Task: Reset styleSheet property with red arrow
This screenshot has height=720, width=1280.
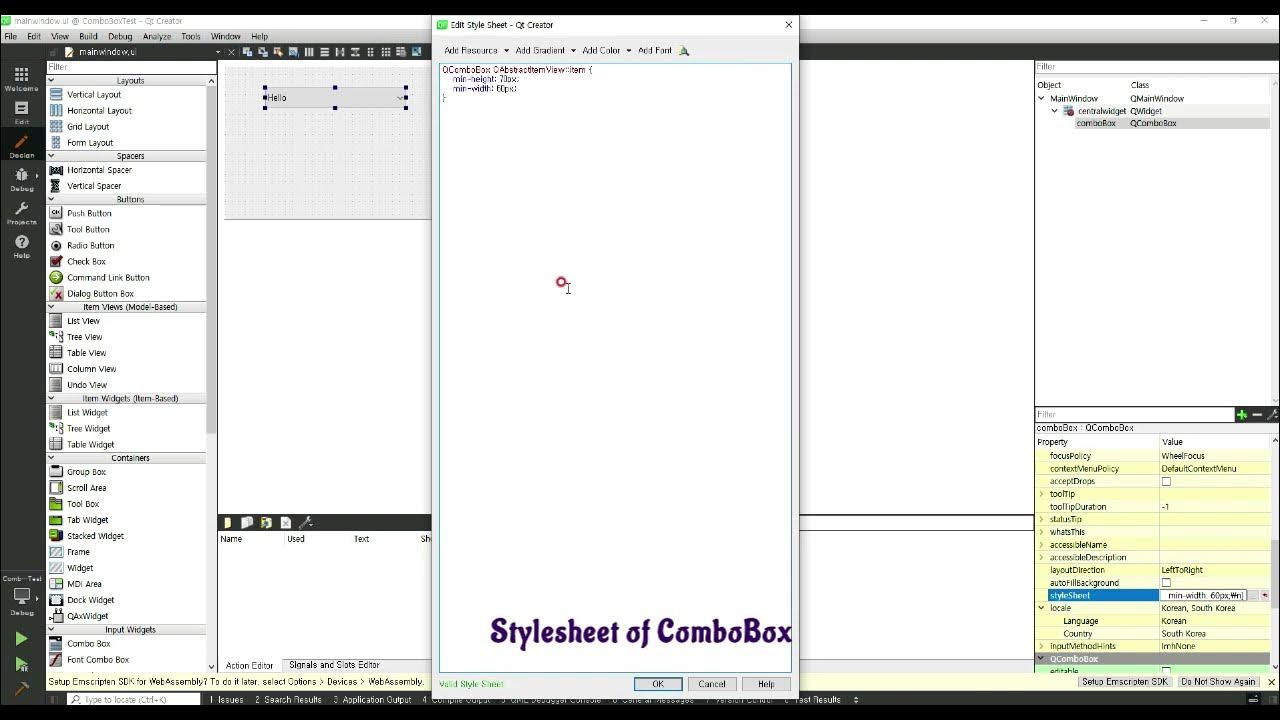Action: click(x=1264, y=595)
